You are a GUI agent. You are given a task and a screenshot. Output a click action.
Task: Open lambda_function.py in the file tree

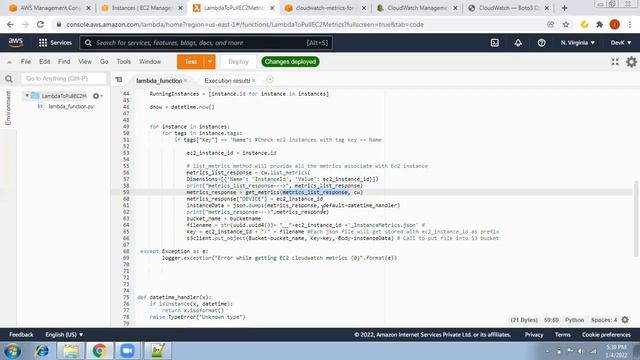(x=71, y=107)
